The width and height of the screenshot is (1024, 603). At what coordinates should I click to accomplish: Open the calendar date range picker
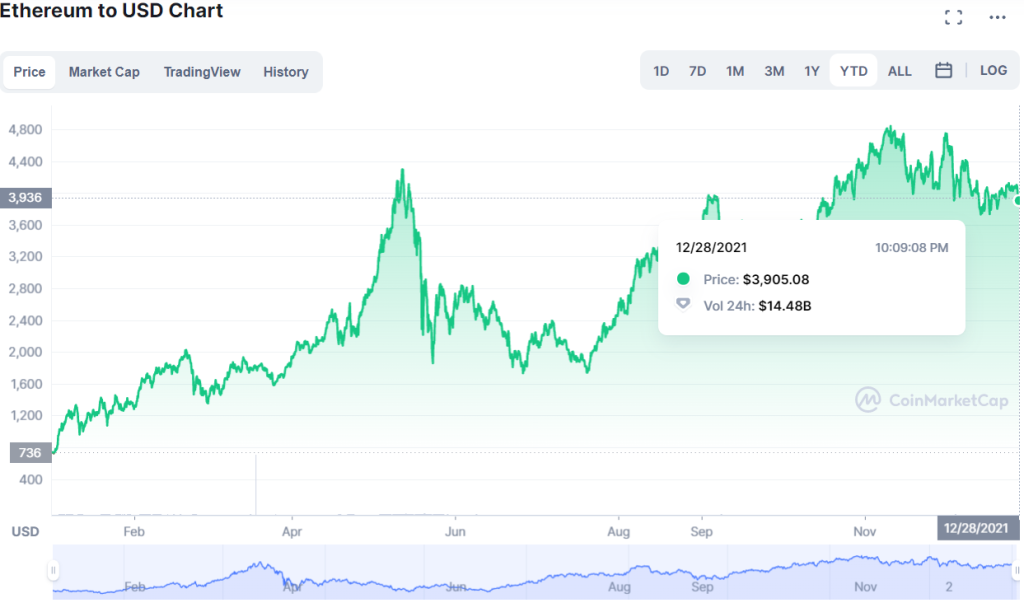(x=943, y=71)
